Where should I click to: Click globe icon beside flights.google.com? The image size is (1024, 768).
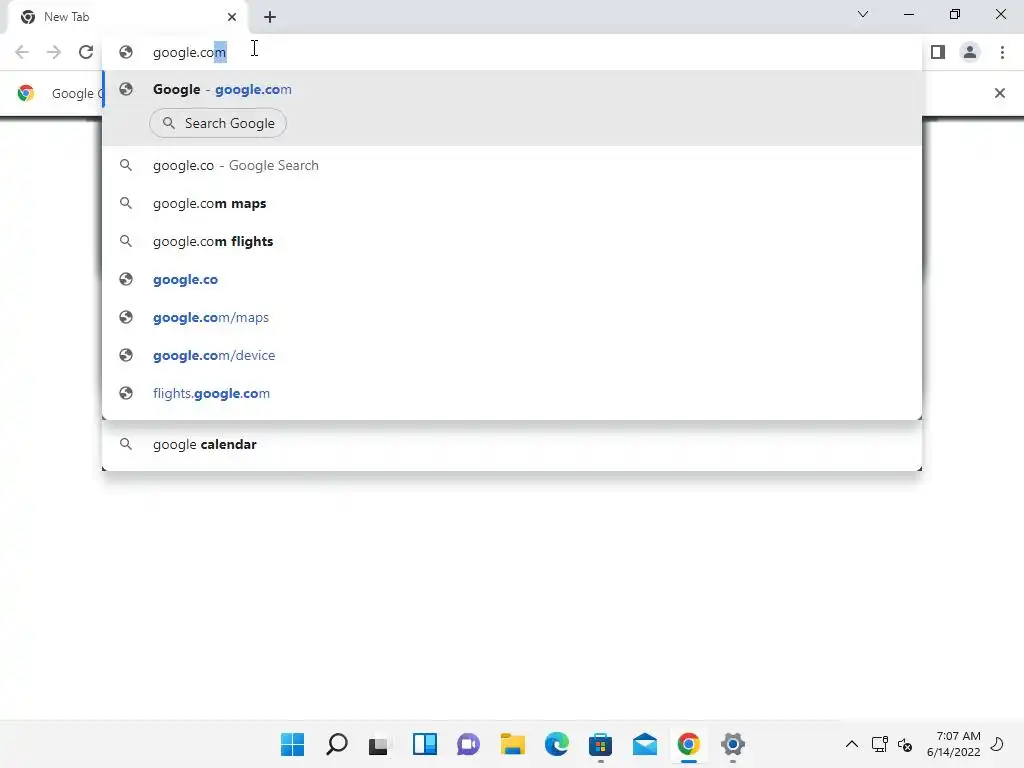pyautogui.click(x=126, y=393)
